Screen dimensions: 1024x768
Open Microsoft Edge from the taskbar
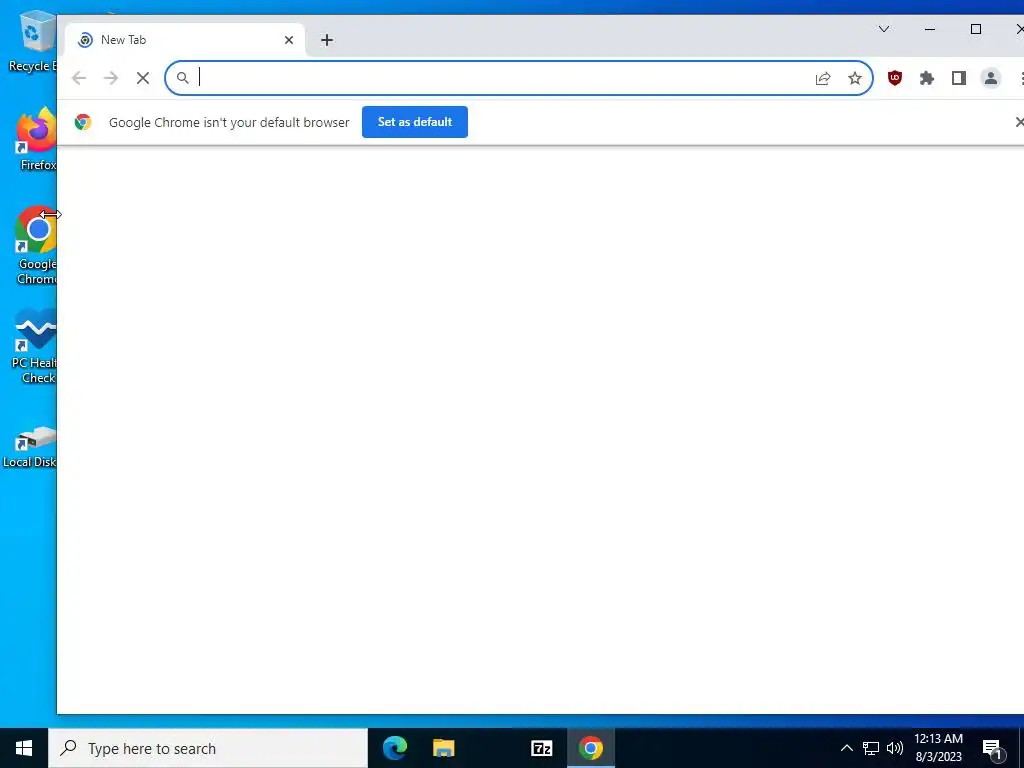[x=395, y=748]
